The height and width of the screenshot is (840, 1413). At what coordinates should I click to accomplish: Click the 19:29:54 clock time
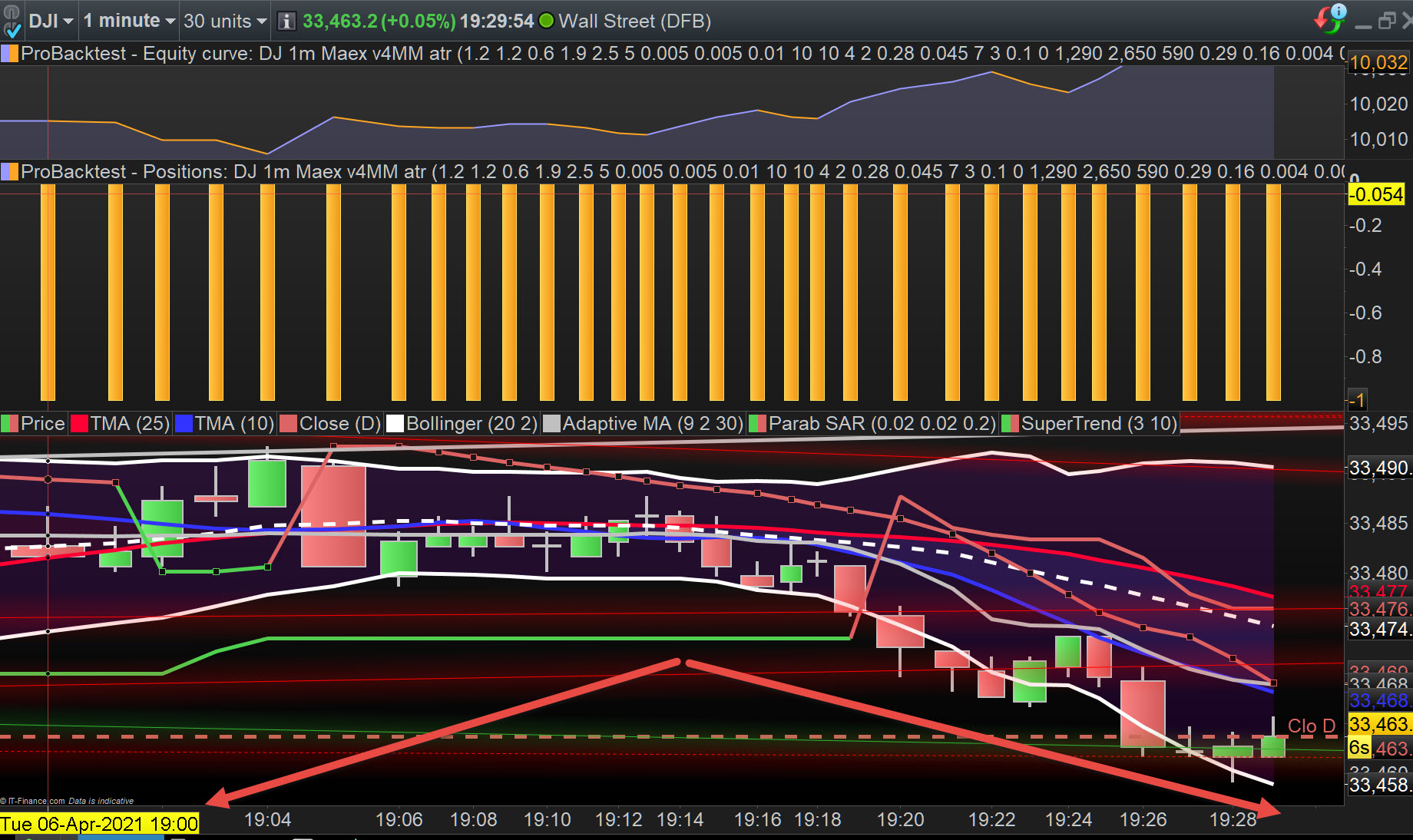pyautogui.click(x=497, y=21)
